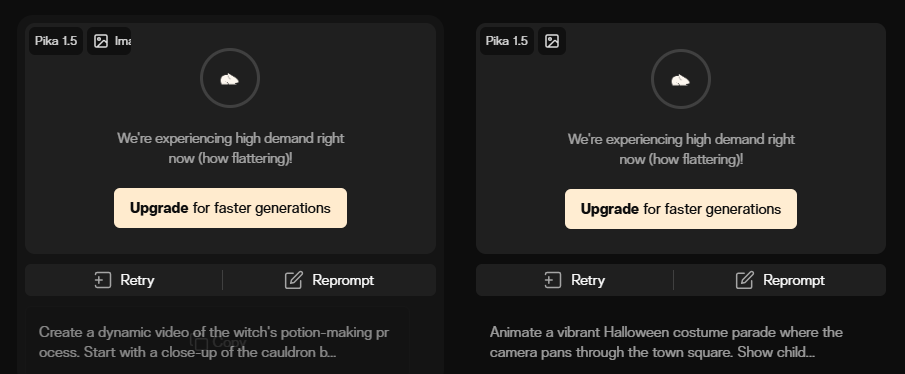The height and width of the screenshot is (374, 905).
Task: Click the left card's high demand message
Action: click(x=230, y=148)
